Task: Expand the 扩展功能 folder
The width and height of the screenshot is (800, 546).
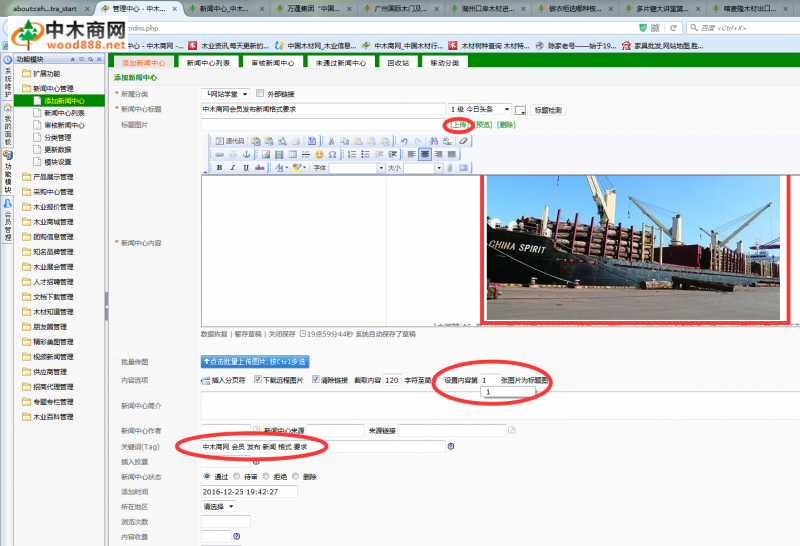Action: (41, 73)
